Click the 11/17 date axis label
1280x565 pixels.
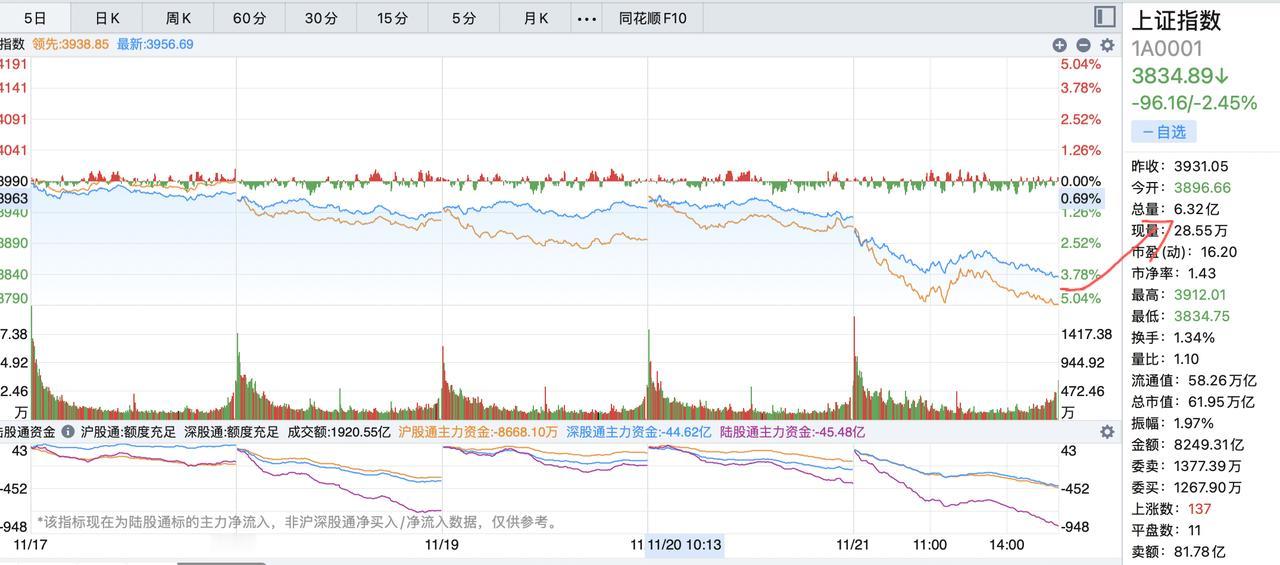[x=31, y=545]
